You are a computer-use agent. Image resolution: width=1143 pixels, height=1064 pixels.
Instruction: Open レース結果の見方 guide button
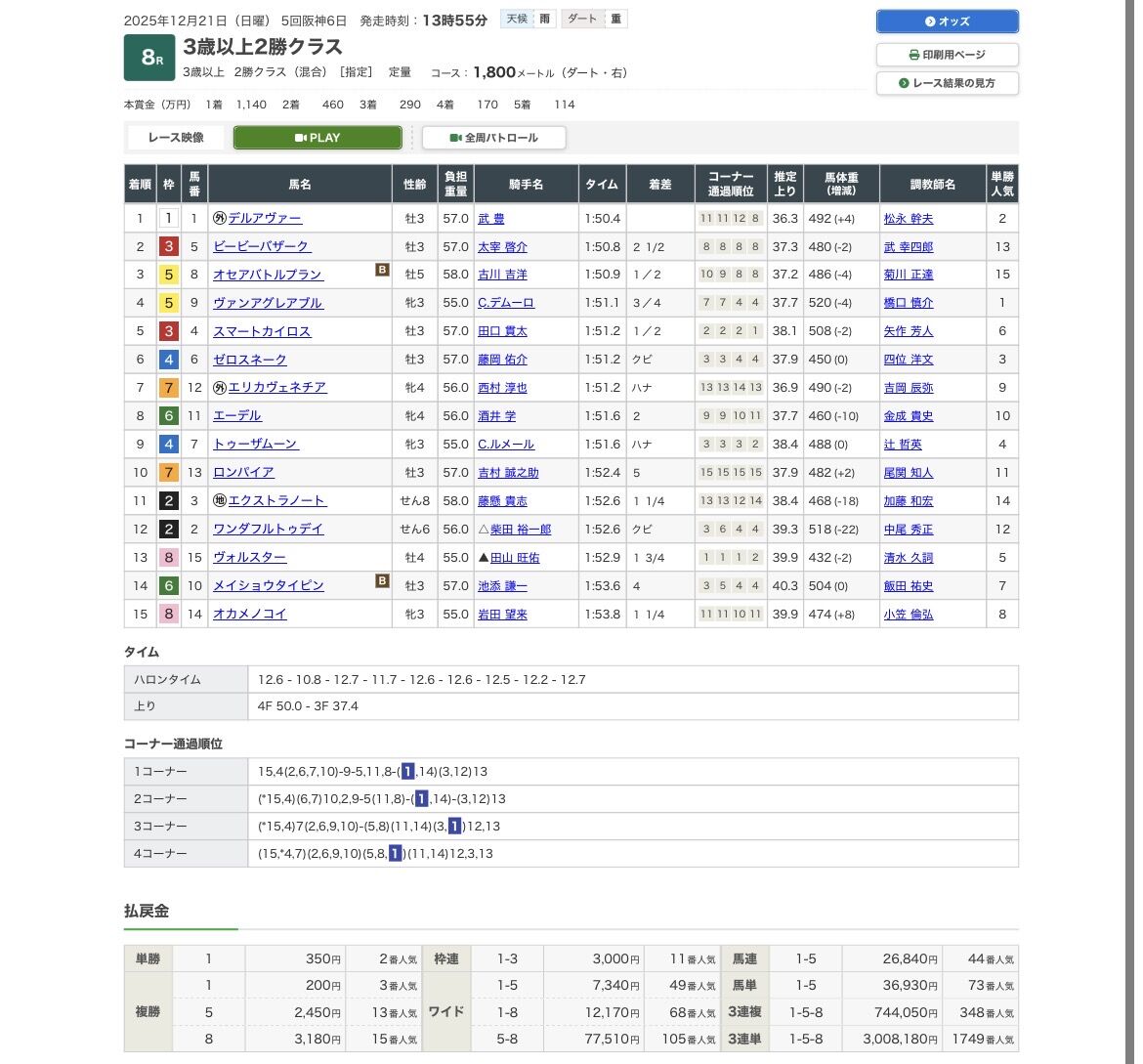947,83
